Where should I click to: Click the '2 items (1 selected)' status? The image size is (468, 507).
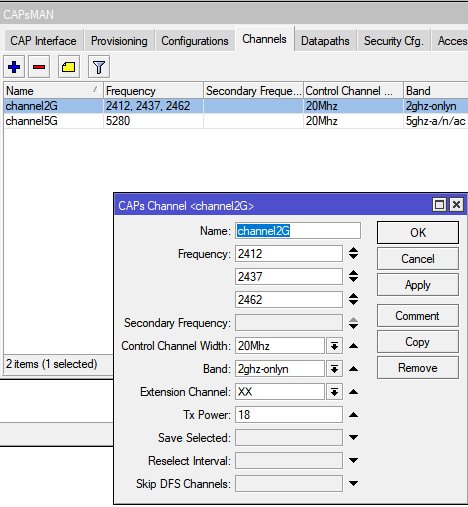[51, 364]
